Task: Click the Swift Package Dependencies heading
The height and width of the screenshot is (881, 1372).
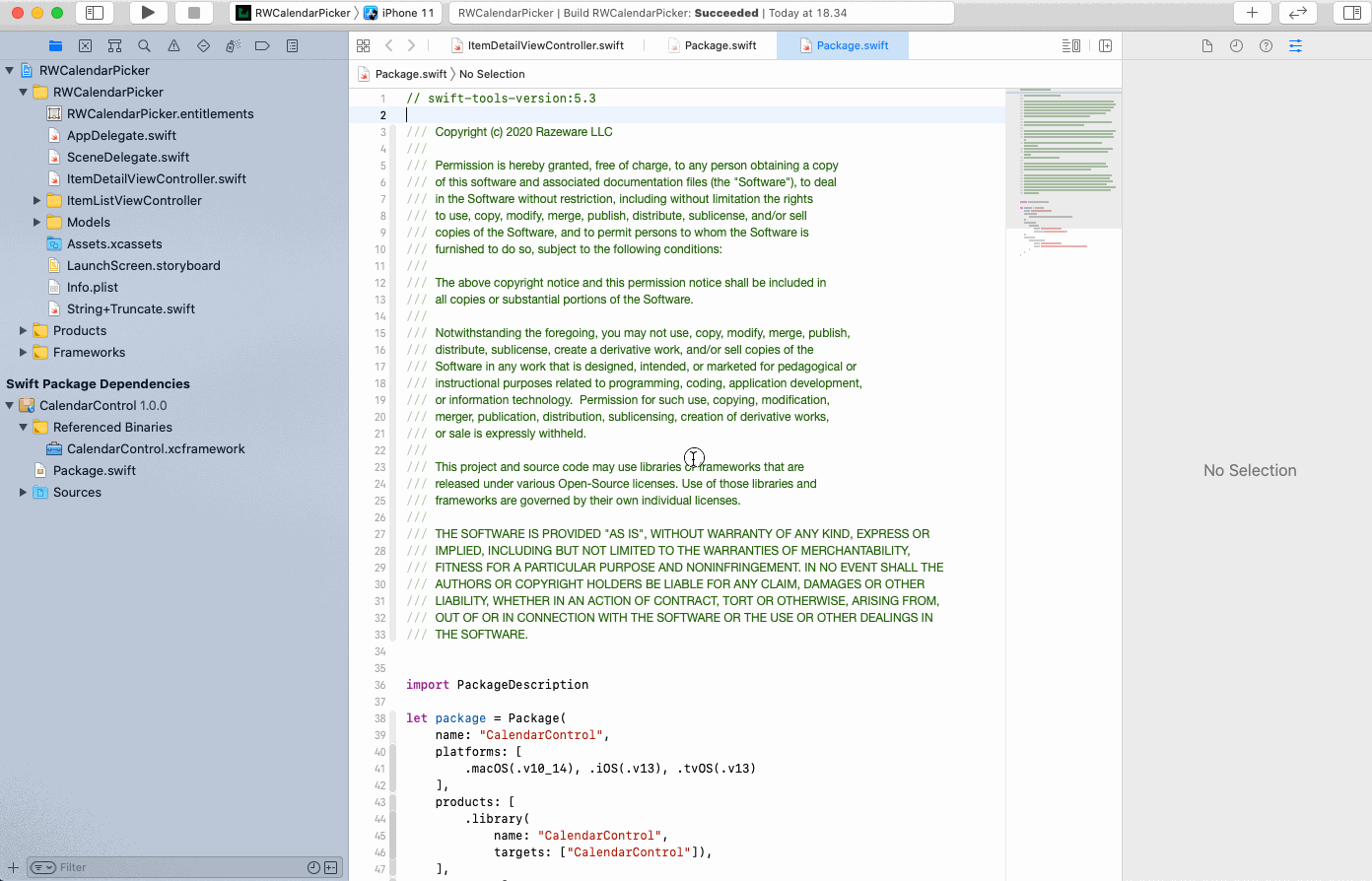Action: tap(98, 383)
